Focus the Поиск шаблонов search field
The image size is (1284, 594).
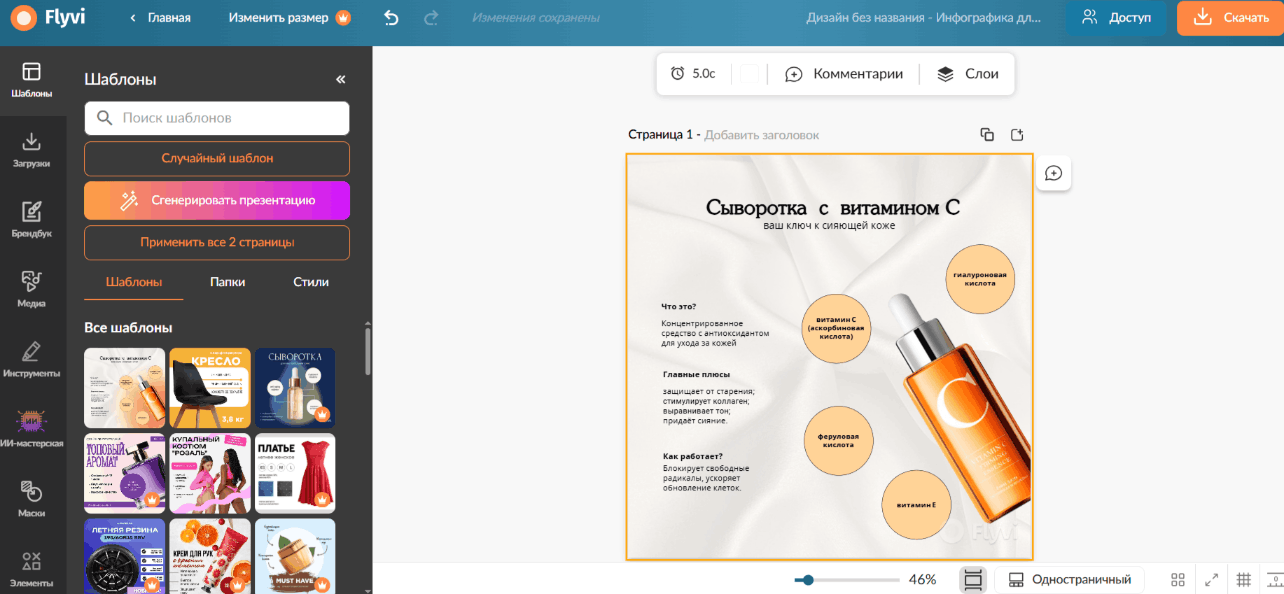pos(217,118)
